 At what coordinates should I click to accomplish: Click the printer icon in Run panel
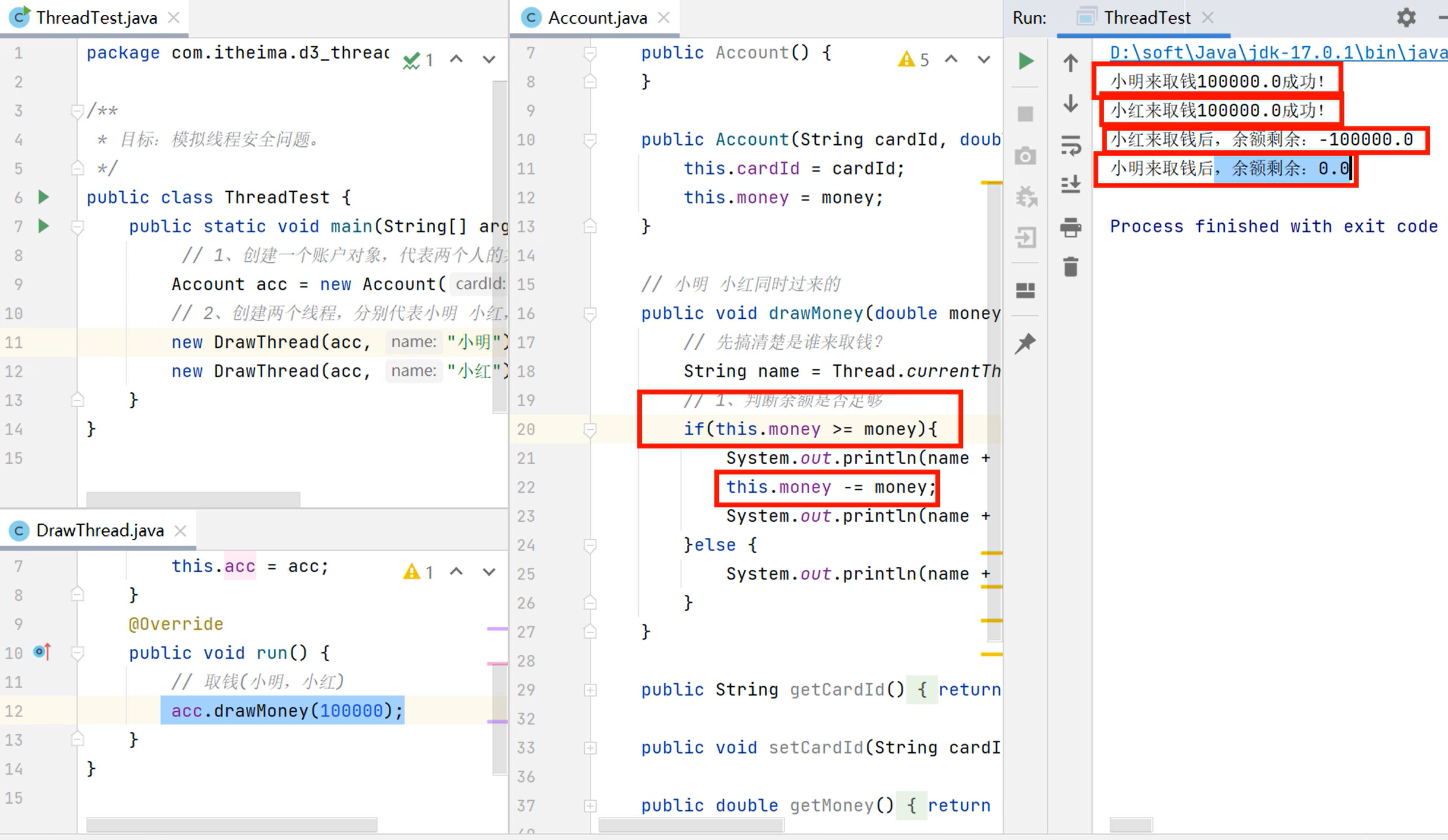1070,227
